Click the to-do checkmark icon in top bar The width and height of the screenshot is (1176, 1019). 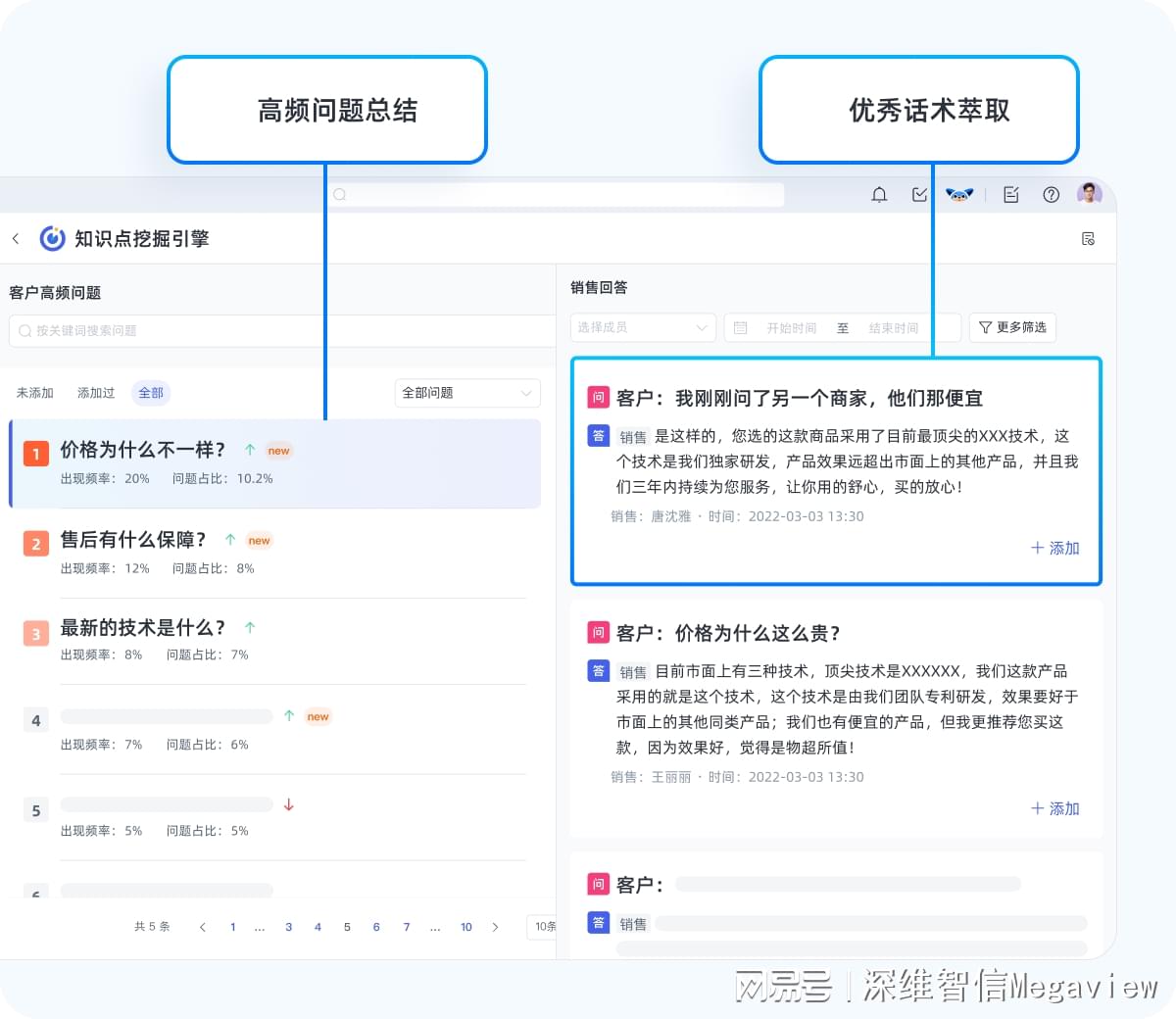pyautogui.click(x=918, y=194)
